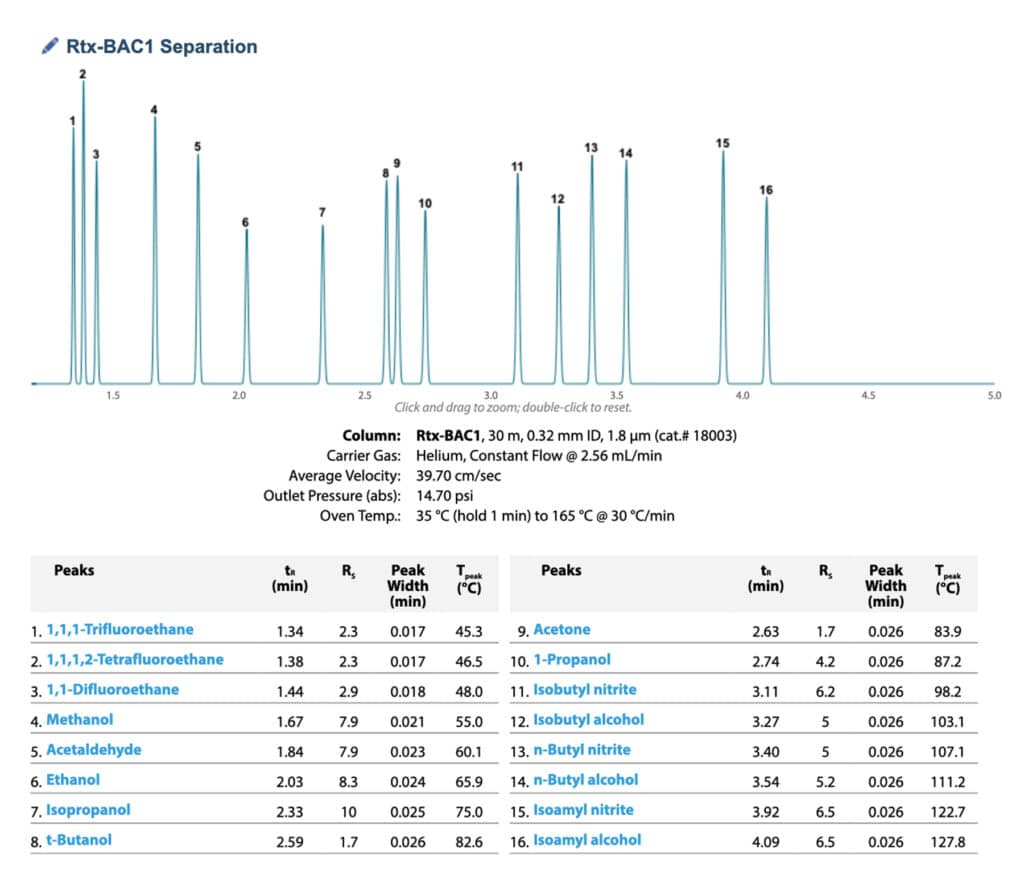This screenshot has width=1024, height=895.
Task: Open the Acetone compound link
Action: point(562,630)
